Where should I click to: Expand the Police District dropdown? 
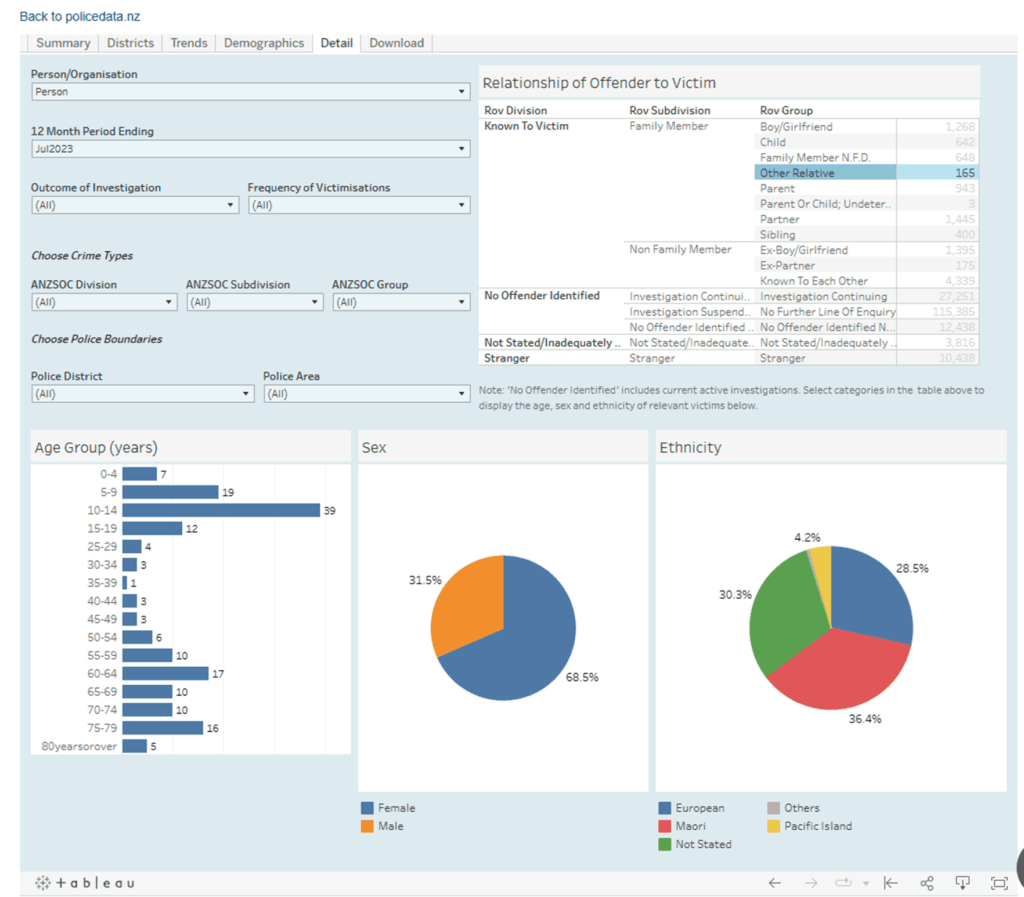click(142, 394)
